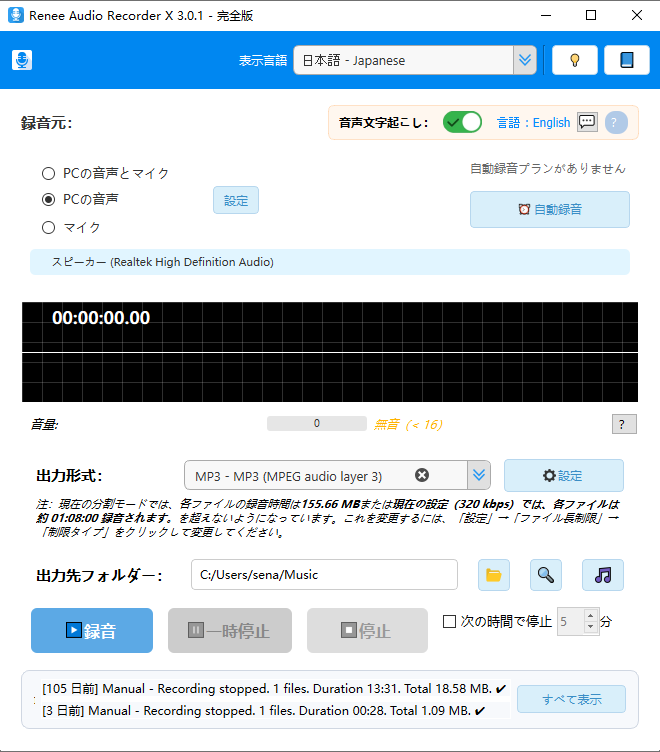Browse for output folder with folder icon
This screenshot has height=752, width=660.
(x=494, y=575)
